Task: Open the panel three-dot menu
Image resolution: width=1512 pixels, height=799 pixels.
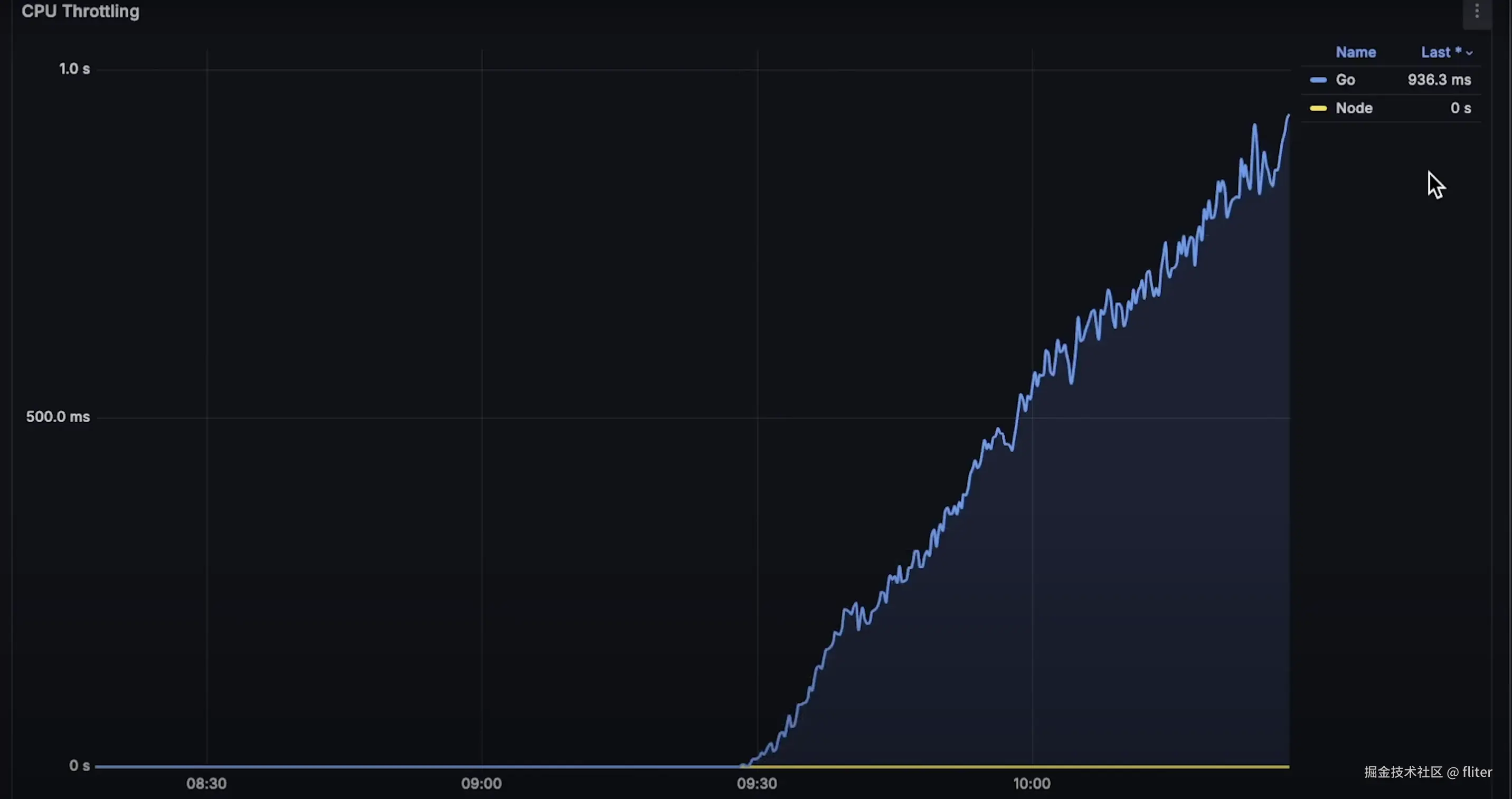Action: tap(1477, 12)
